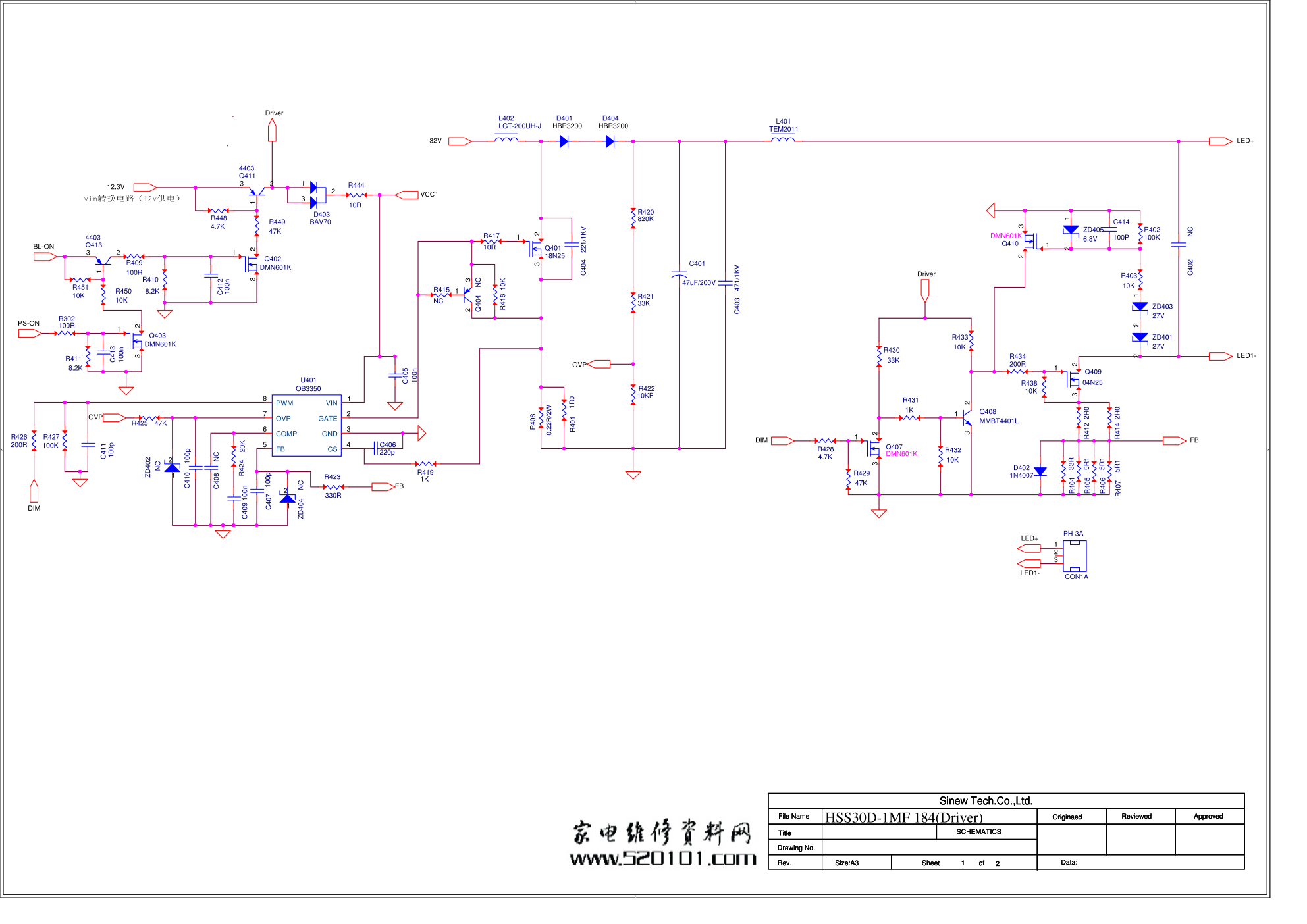This screenshot has height=924, width=1307.
Task: Select resistor R422 10KF
Action: click(x=633, y=394)
